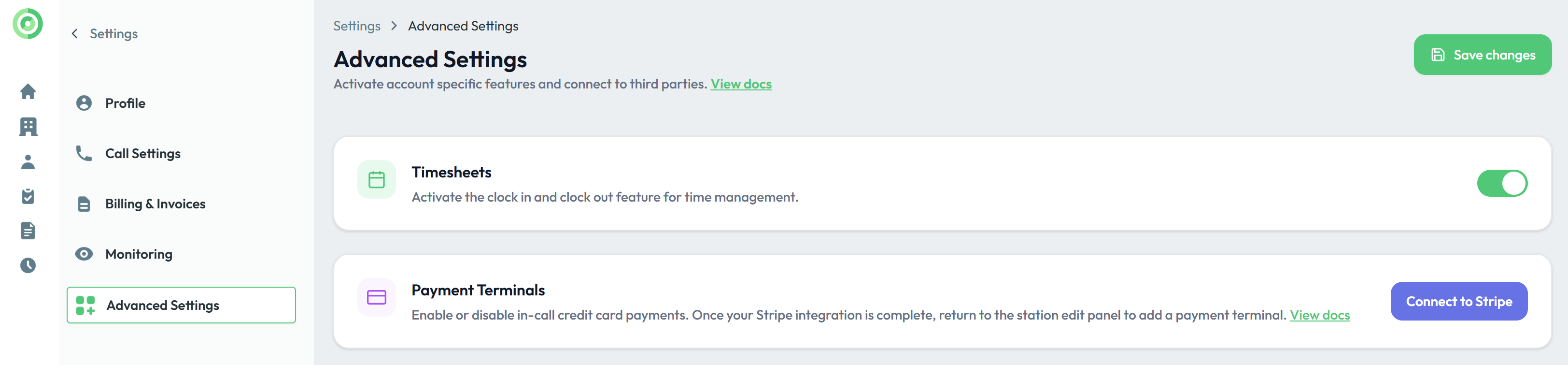The image size is (1568, 365).
Task: Open View docs link under page title
Action: (x=741, y=84)
